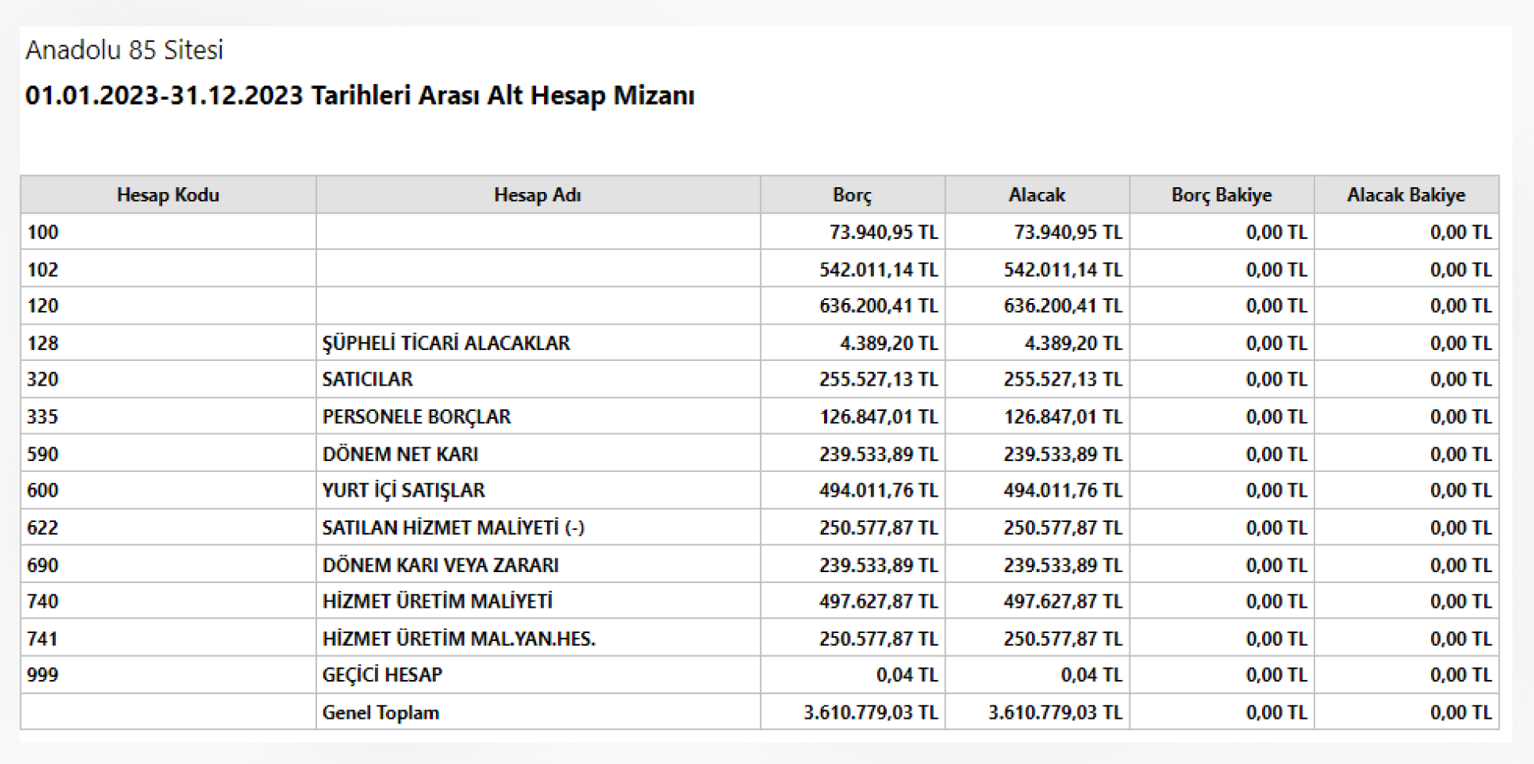Click the Alt Hesap Mizanı date heading
The width and height of the screenshot is (1534, 764).
pyautogui.click(x=359, y=97)
